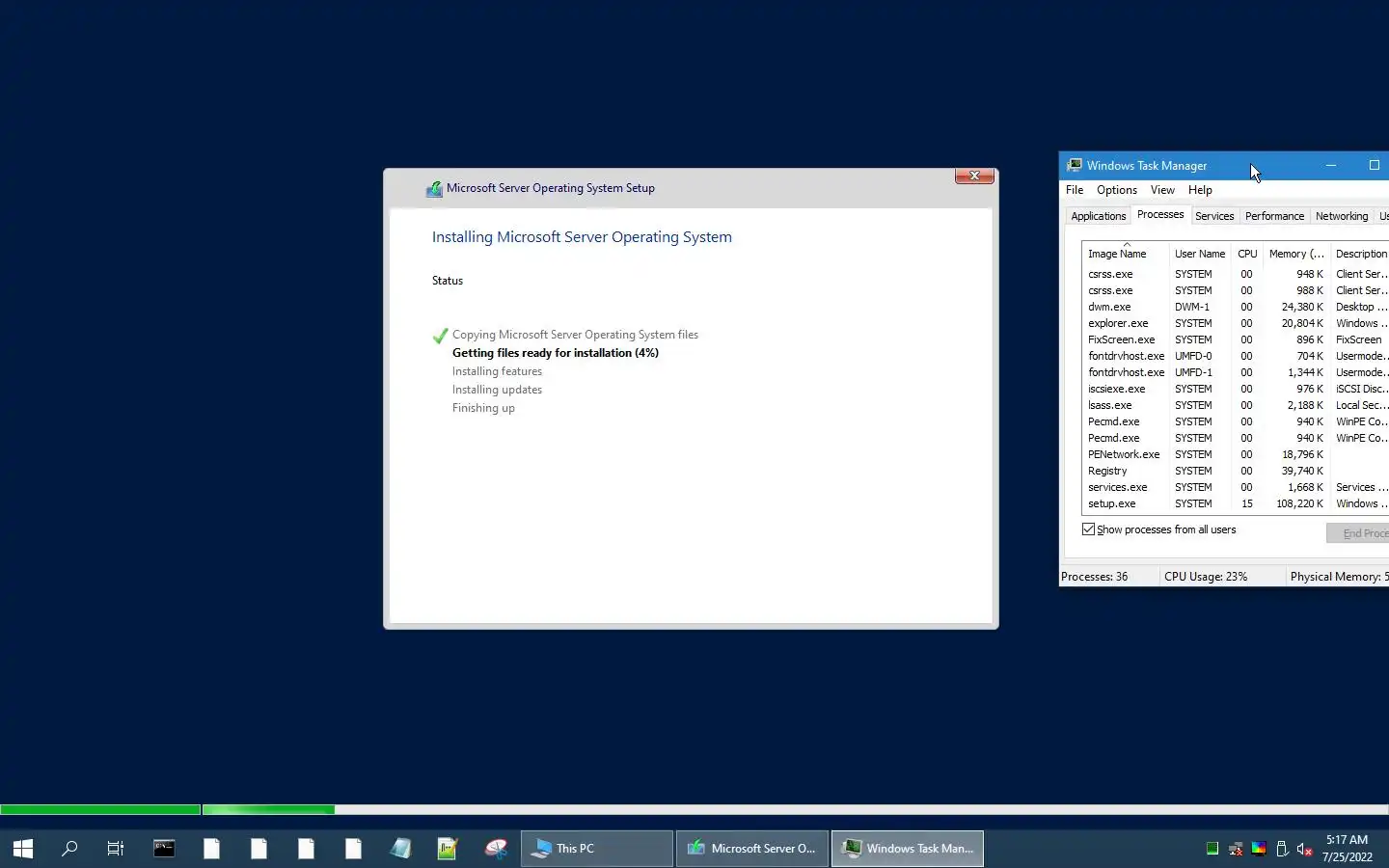Click the taskbar search magnifier icon

69,849
